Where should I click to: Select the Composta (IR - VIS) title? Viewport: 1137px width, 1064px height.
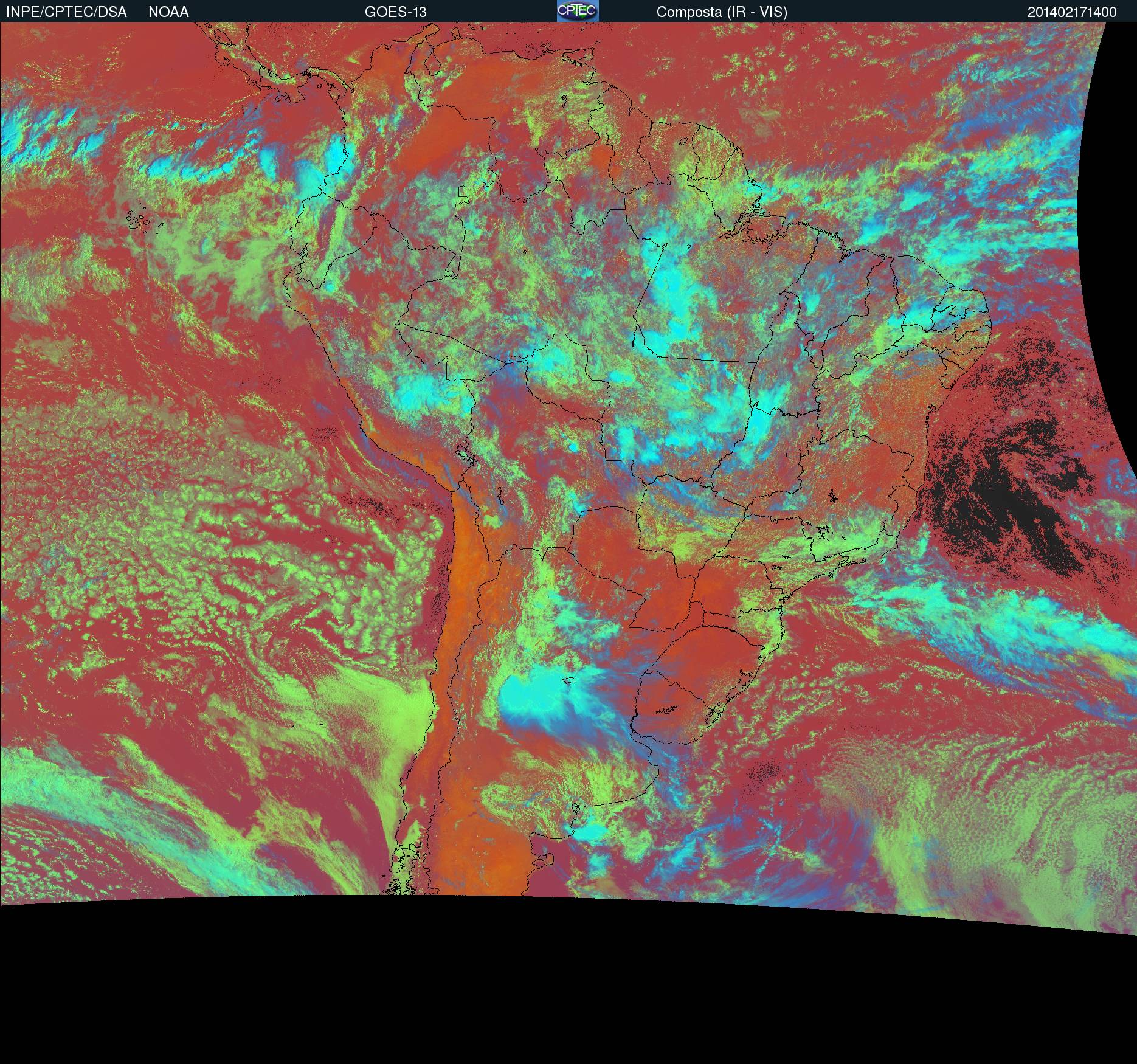[722, 12]
